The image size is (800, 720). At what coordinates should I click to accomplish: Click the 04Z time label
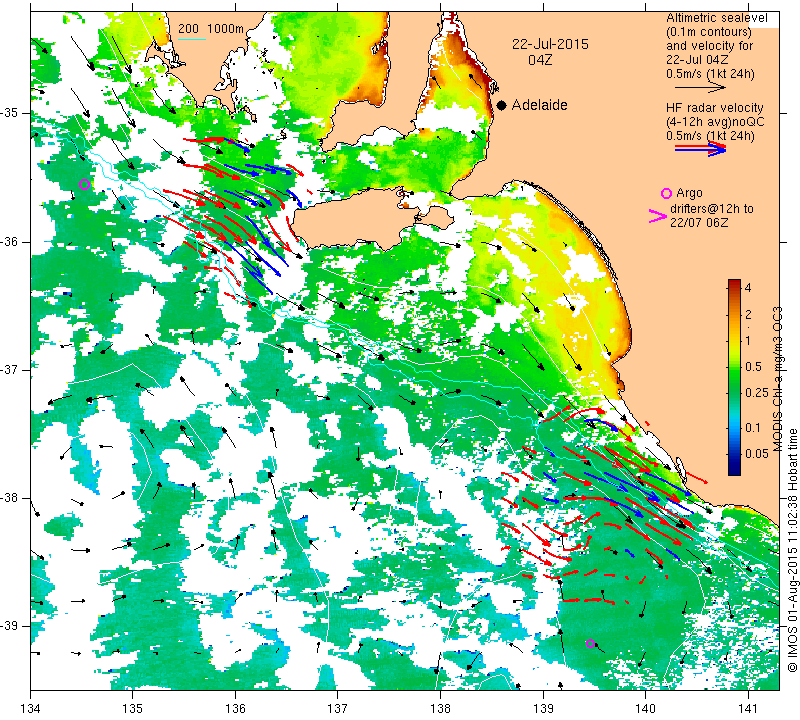tap(540, 60)
